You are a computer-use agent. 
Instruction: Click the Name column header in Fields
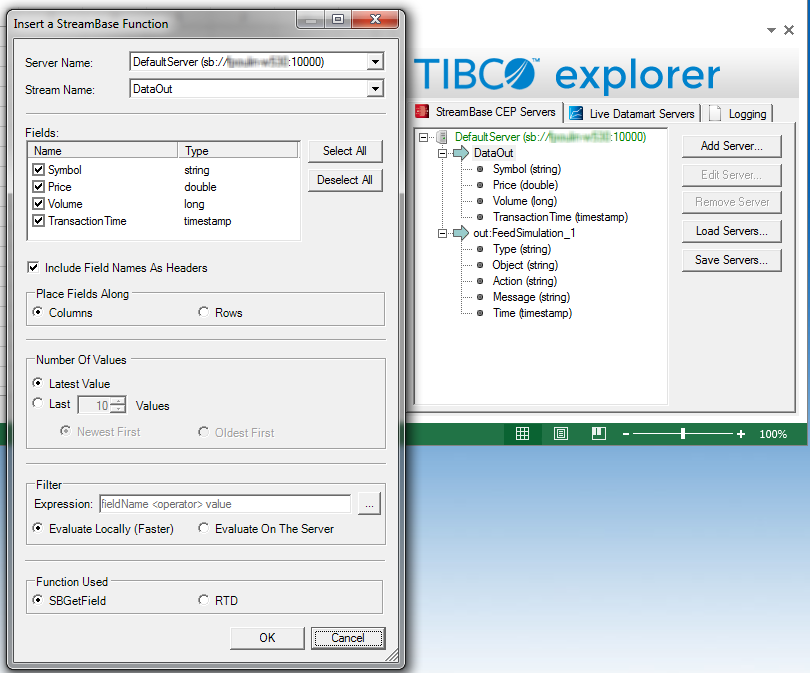103,151
